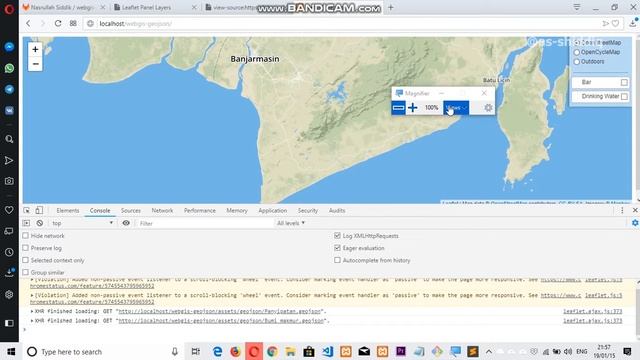Switch to Sources tab

click(x=131, y=211)
